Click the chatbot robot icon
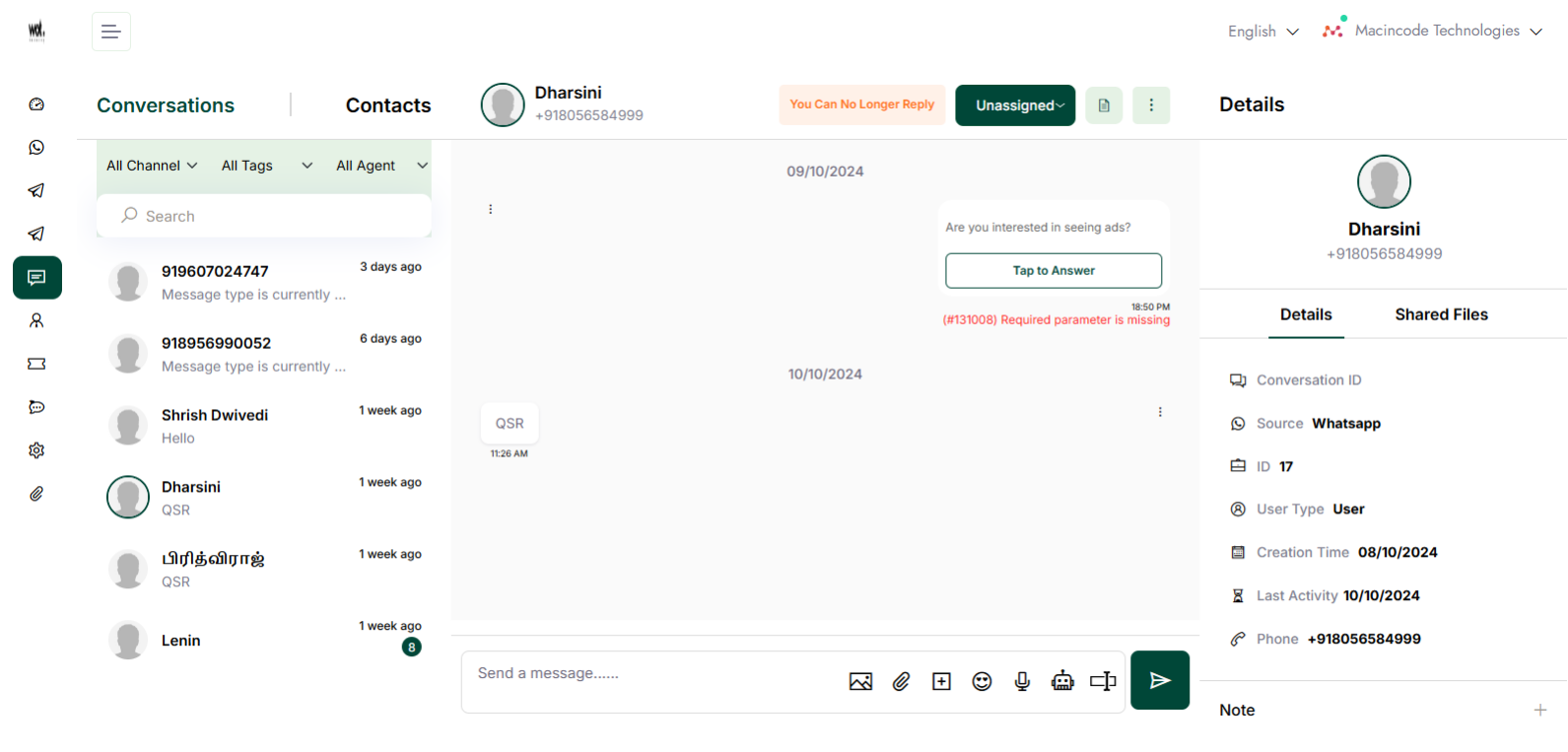Image resolution: width=1568 pixels, height=752 pixels. [x=1062, y=681]
